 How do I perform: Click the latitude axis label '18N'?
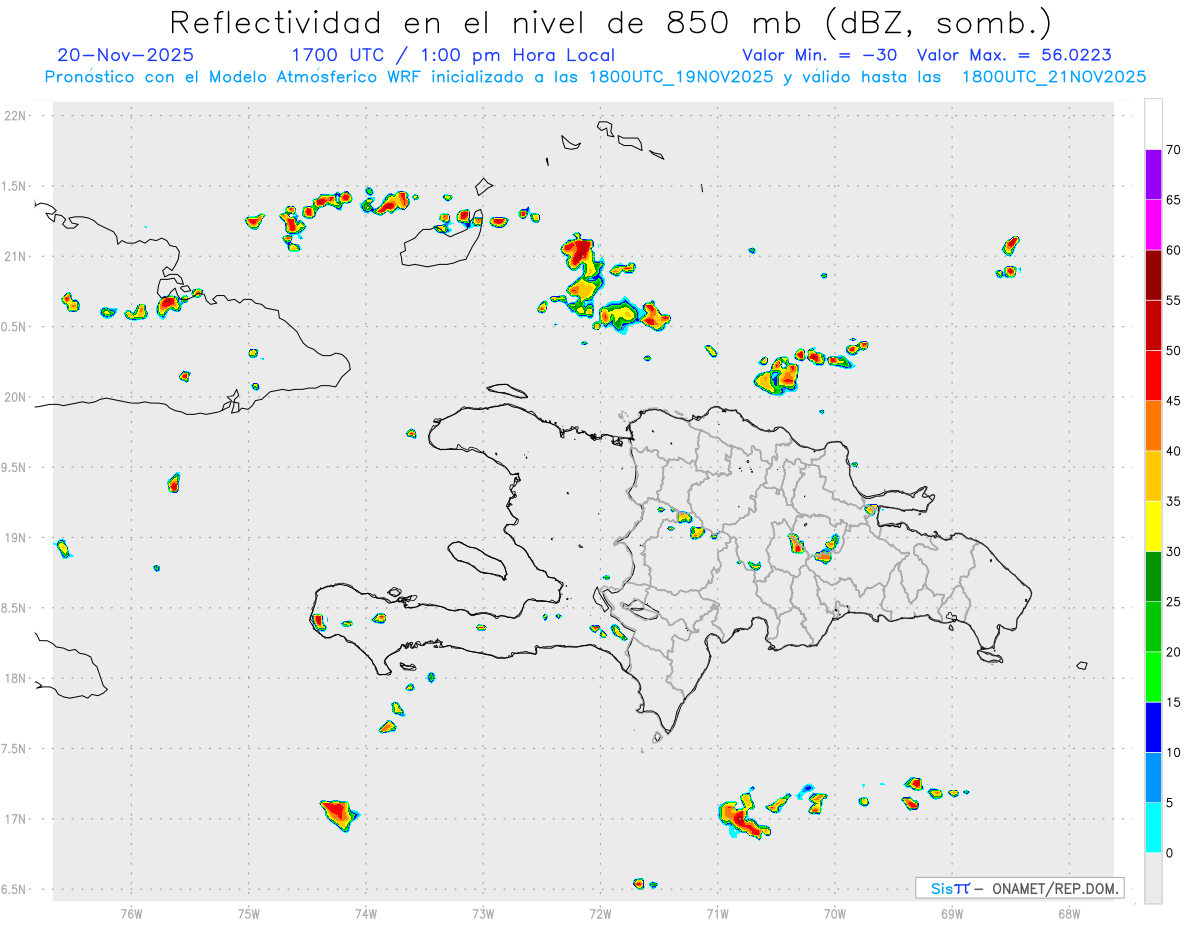click(16, 679)
